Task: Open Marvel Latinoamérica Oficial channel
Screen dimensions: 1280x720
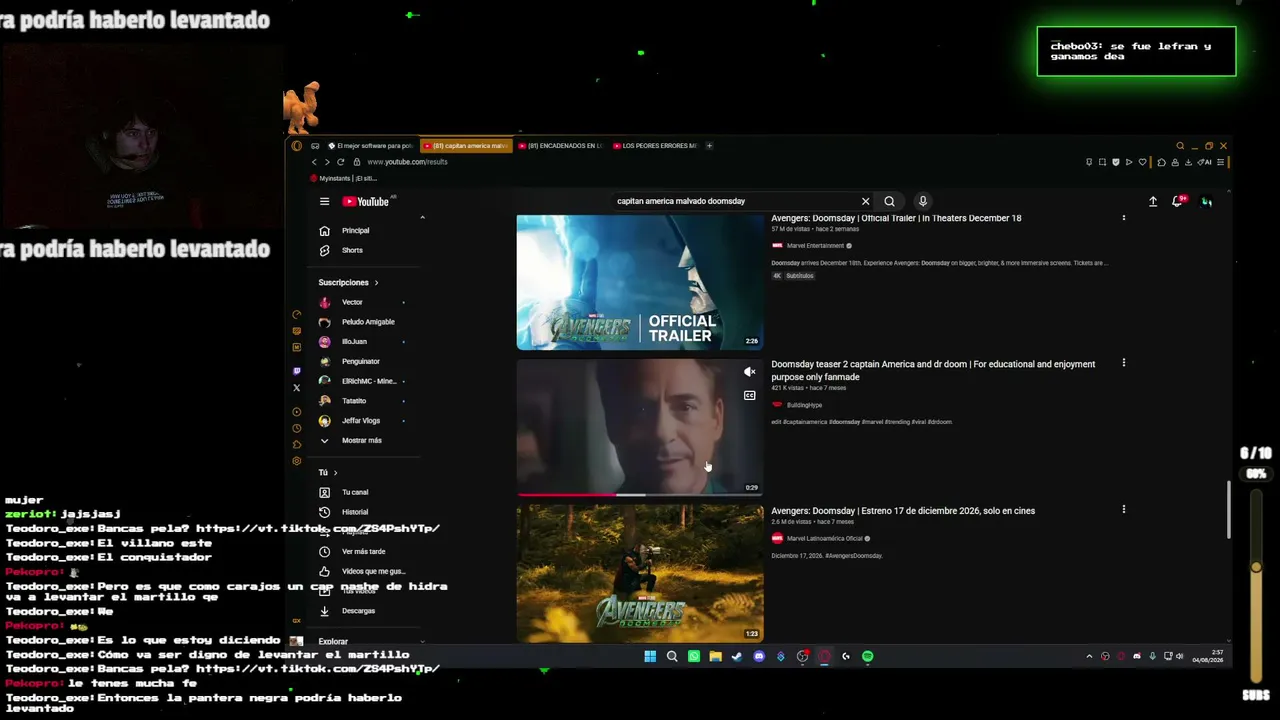Action: click(x=824, y=539)
